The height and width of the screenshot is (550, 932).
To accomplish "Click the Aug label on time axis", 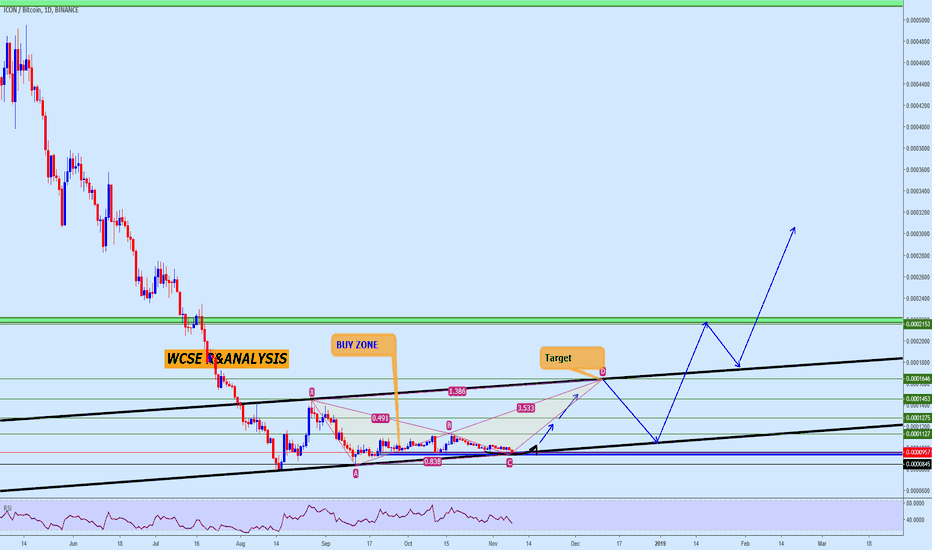I will tap(240, 543).
